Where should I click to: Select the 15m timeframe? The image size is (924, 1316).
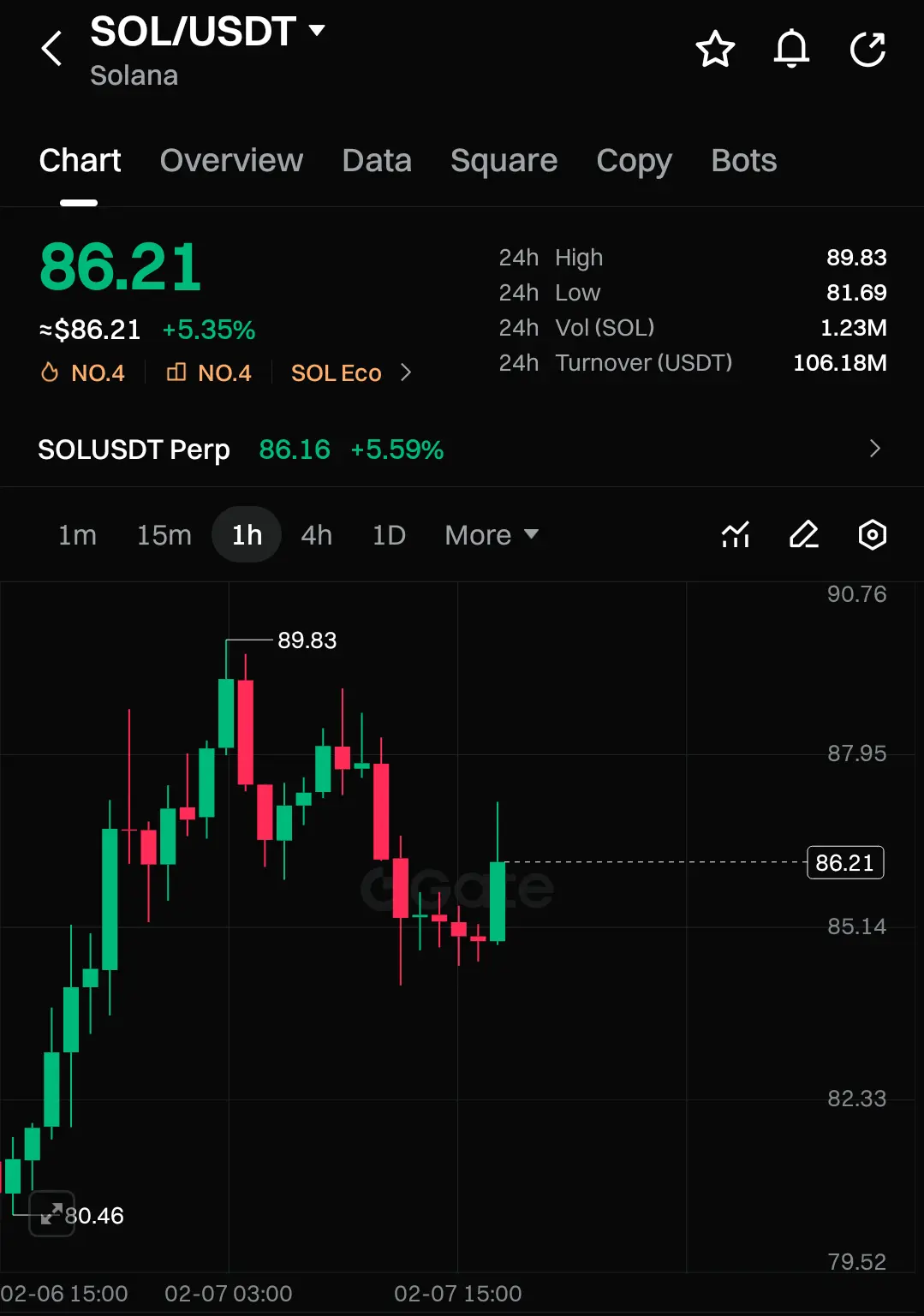click(164, 535)
